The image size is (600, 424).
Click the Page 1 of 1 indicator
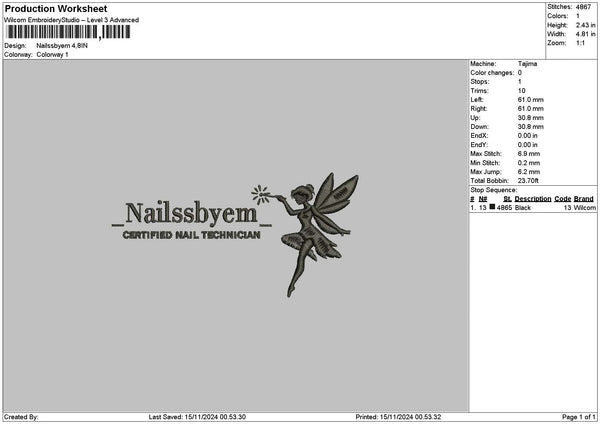click(579, 417)
